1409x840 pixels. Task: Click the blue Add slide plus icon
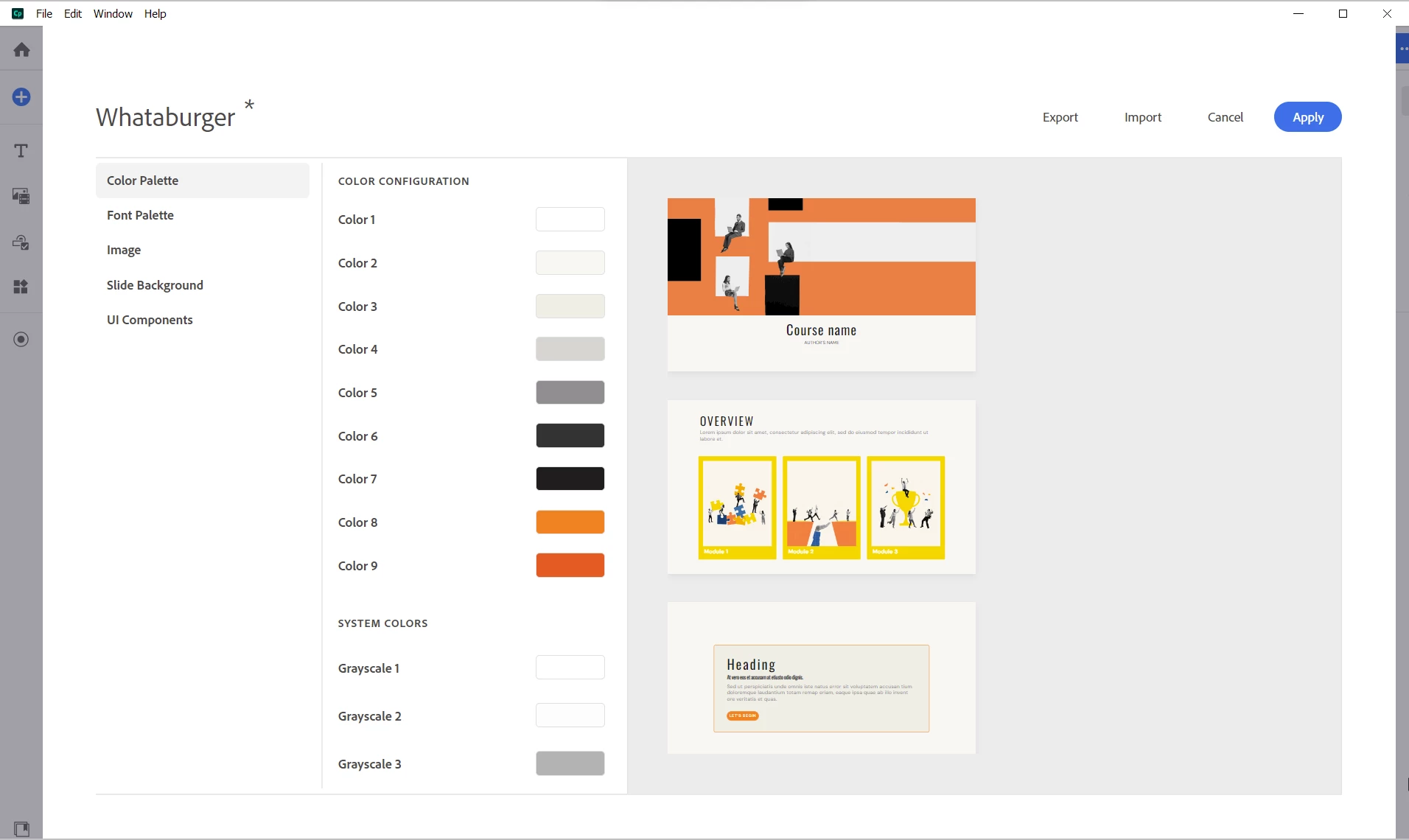21,97
